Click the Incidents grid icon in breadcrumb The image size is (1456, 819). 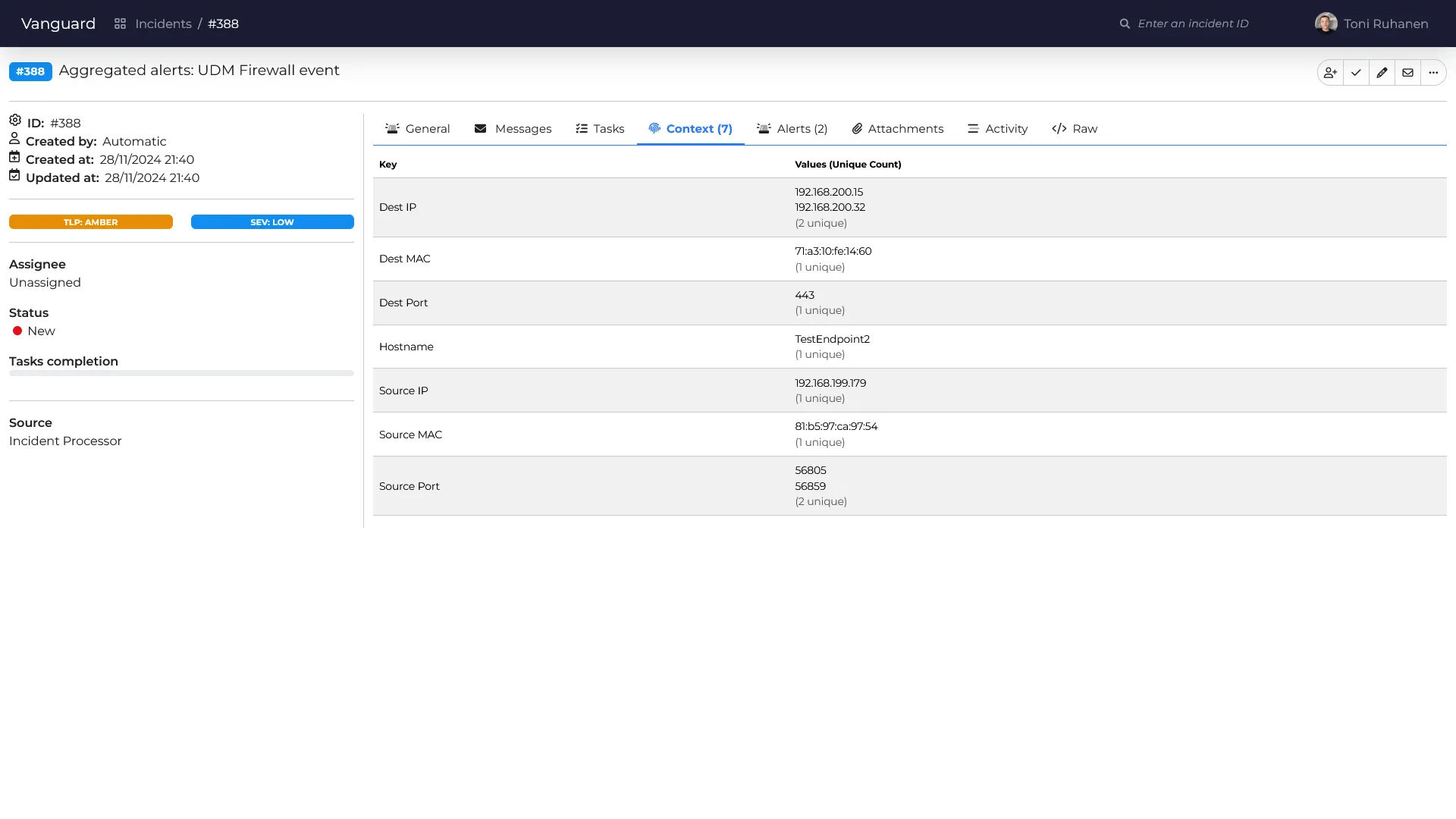pos(120,24)
